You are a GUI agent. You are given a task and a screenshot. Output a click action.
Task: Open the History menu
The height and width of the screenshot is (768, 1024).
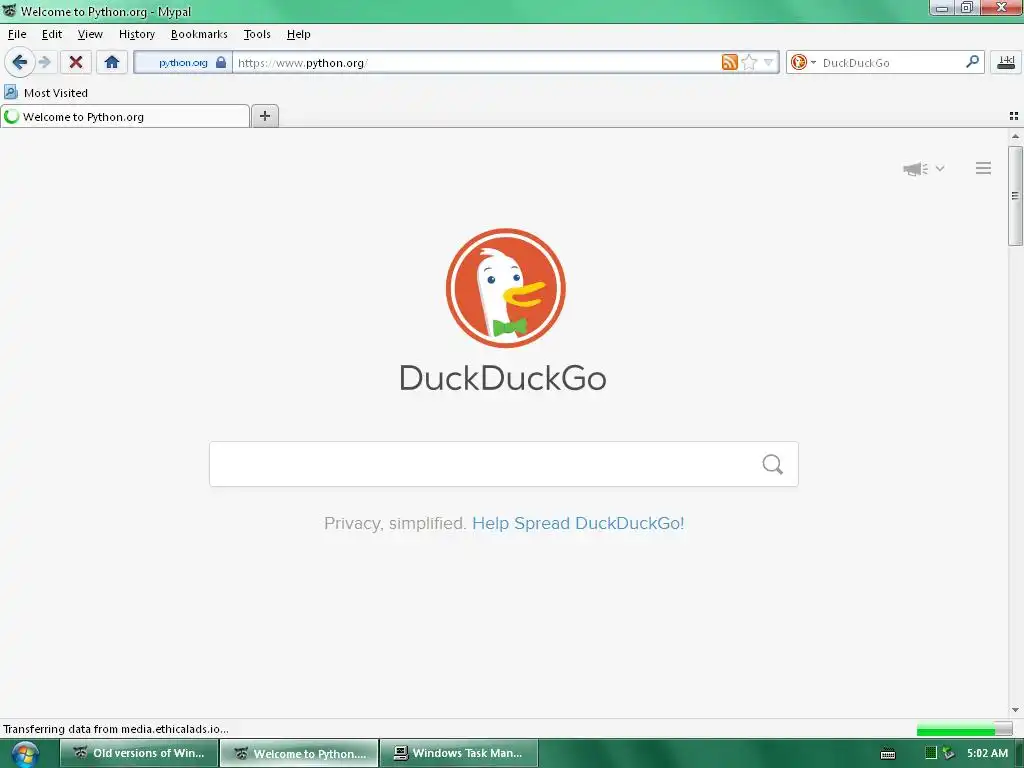[136, 34]
